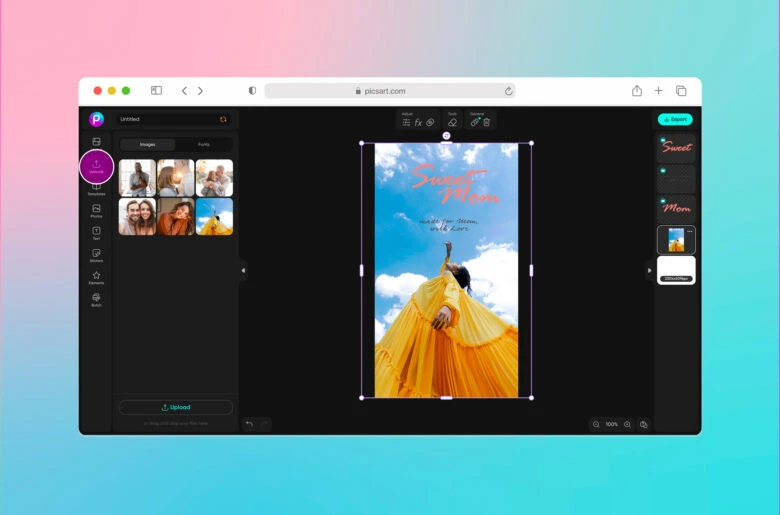
Task: Select the Text tool in the sidebar
Action: click(96, 231)
